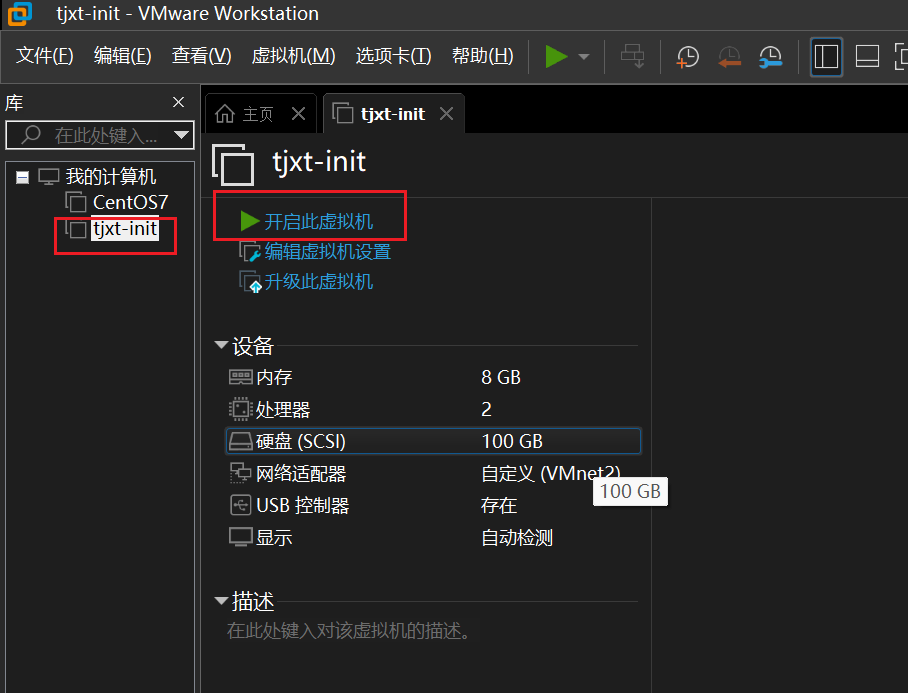This screenshot has height=693, width=908.
Task: Open the power options dropdown arrow
Action: pyautogui.click(x=584, y=57)
